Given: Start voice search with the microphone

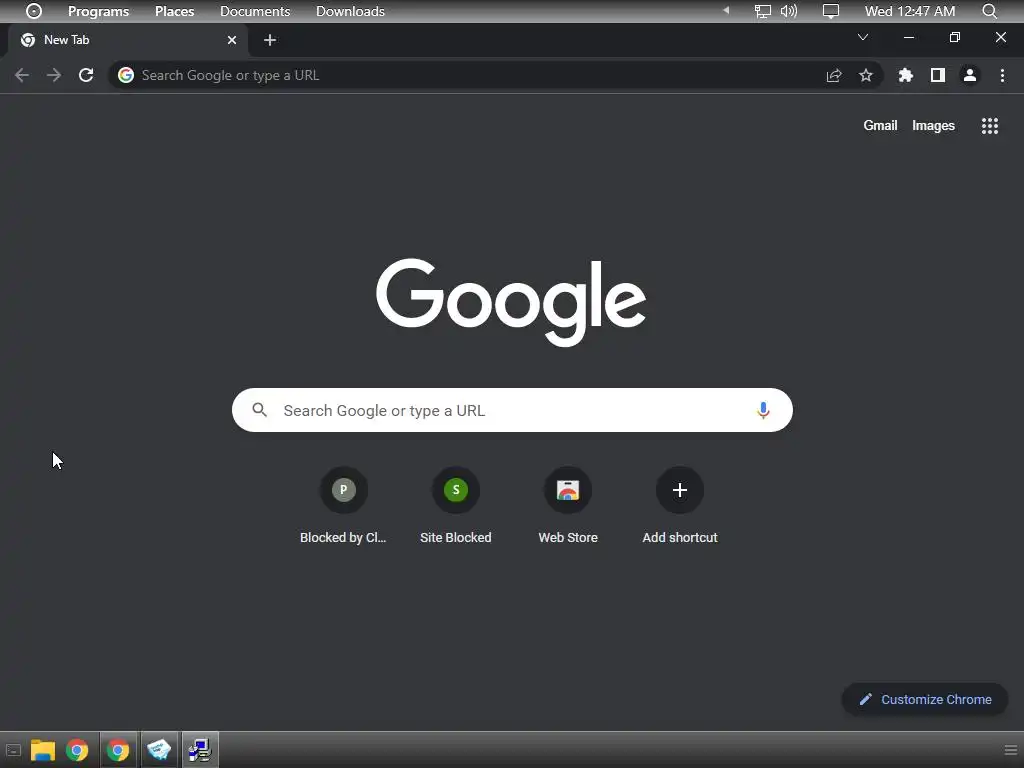Looking at the screenshot, I should 763,410.
